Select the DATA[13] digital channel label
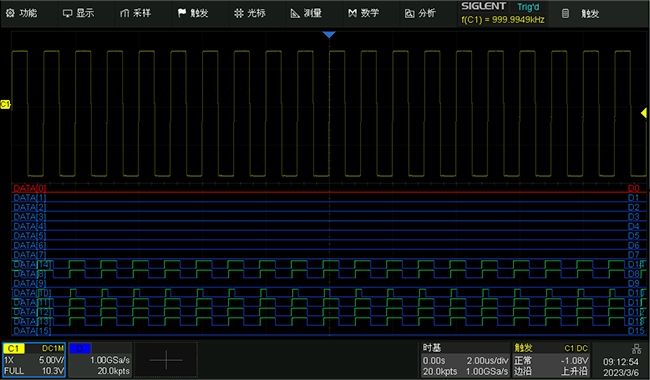 32,322
